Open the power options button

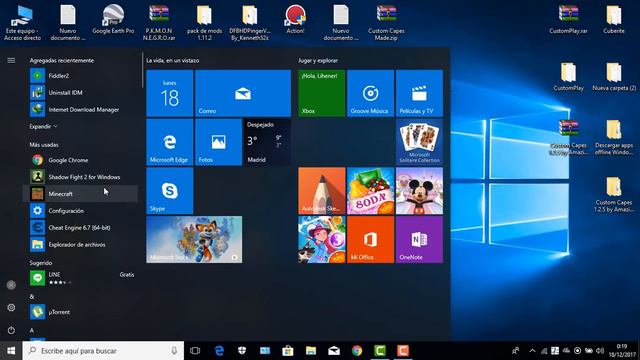tap(11, 330)
